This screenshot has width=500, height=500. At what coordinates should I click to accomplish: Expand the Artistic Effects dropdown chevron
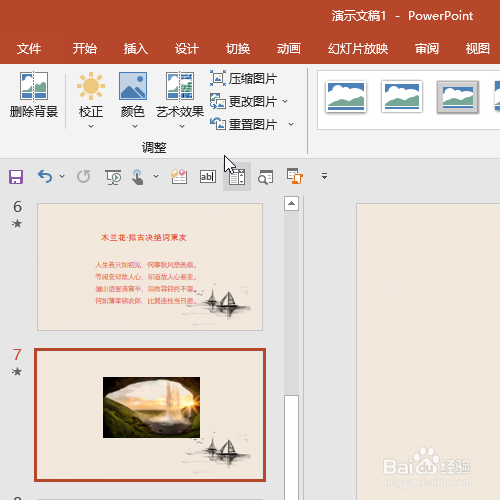pos(182,126)
